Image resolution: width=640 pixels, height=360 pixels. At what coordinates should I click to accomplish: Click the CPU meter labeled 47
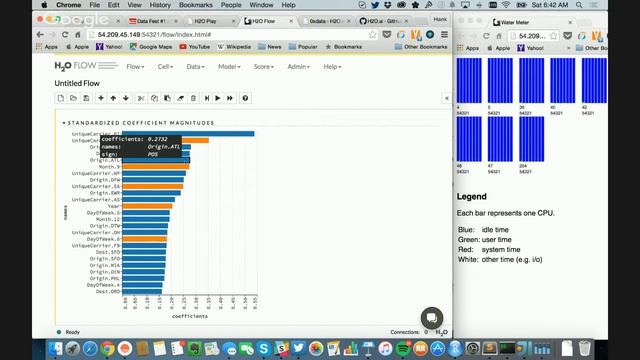[500, 139]
